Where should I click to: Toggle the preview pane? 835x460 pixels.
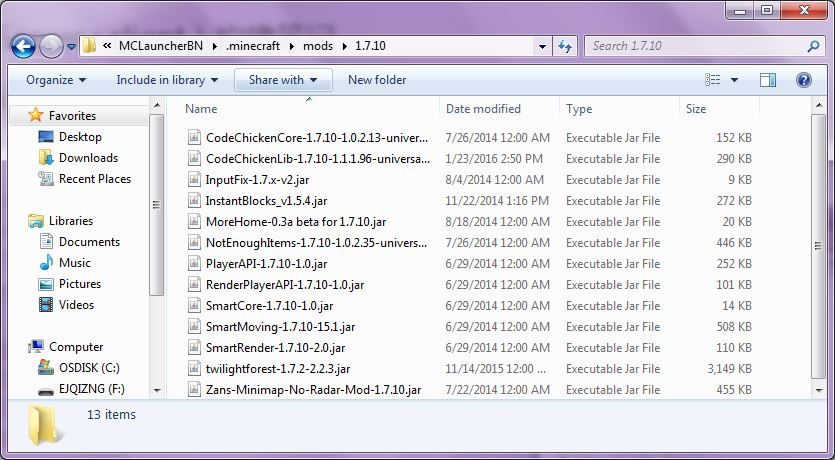767,80
